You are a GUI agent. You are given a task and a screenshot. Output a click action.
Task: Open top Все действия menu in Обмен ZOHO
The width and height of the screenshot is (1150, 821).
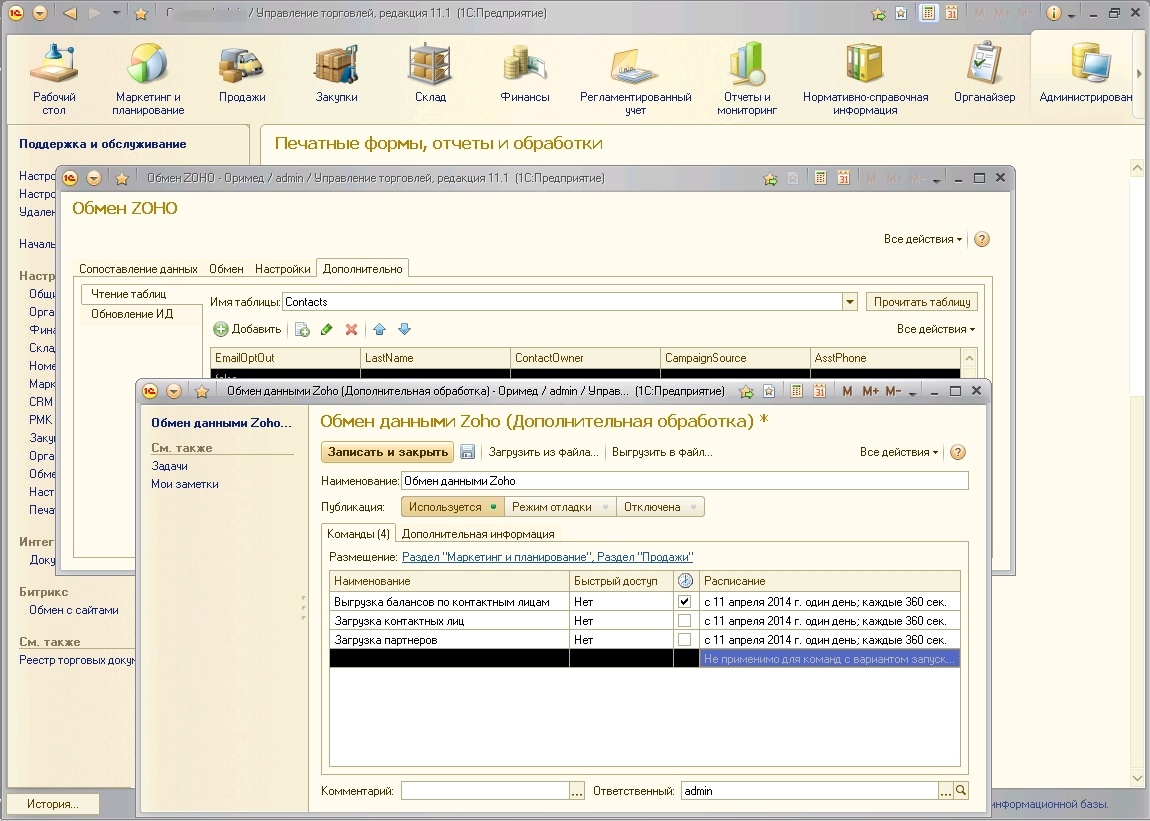pos(923,239)
